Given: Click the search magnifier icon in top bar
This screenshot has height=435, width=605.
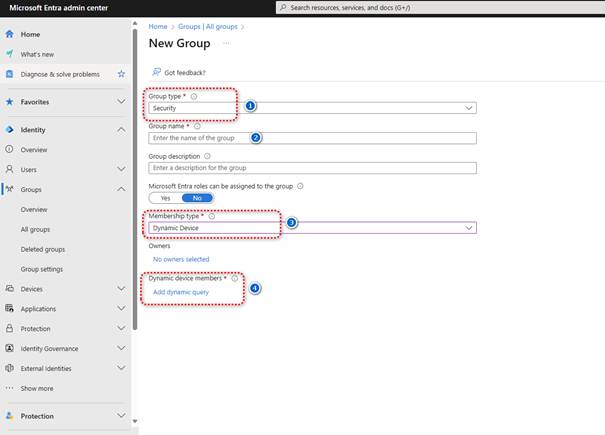Looking at the screenshot, I should 283,7.
